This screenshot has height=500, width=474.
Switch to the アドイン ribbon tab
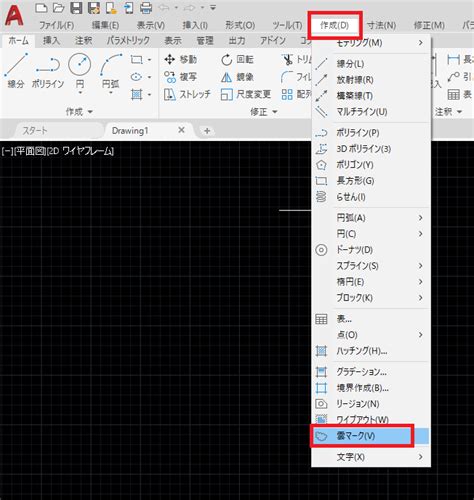click(x=273, y=41)
